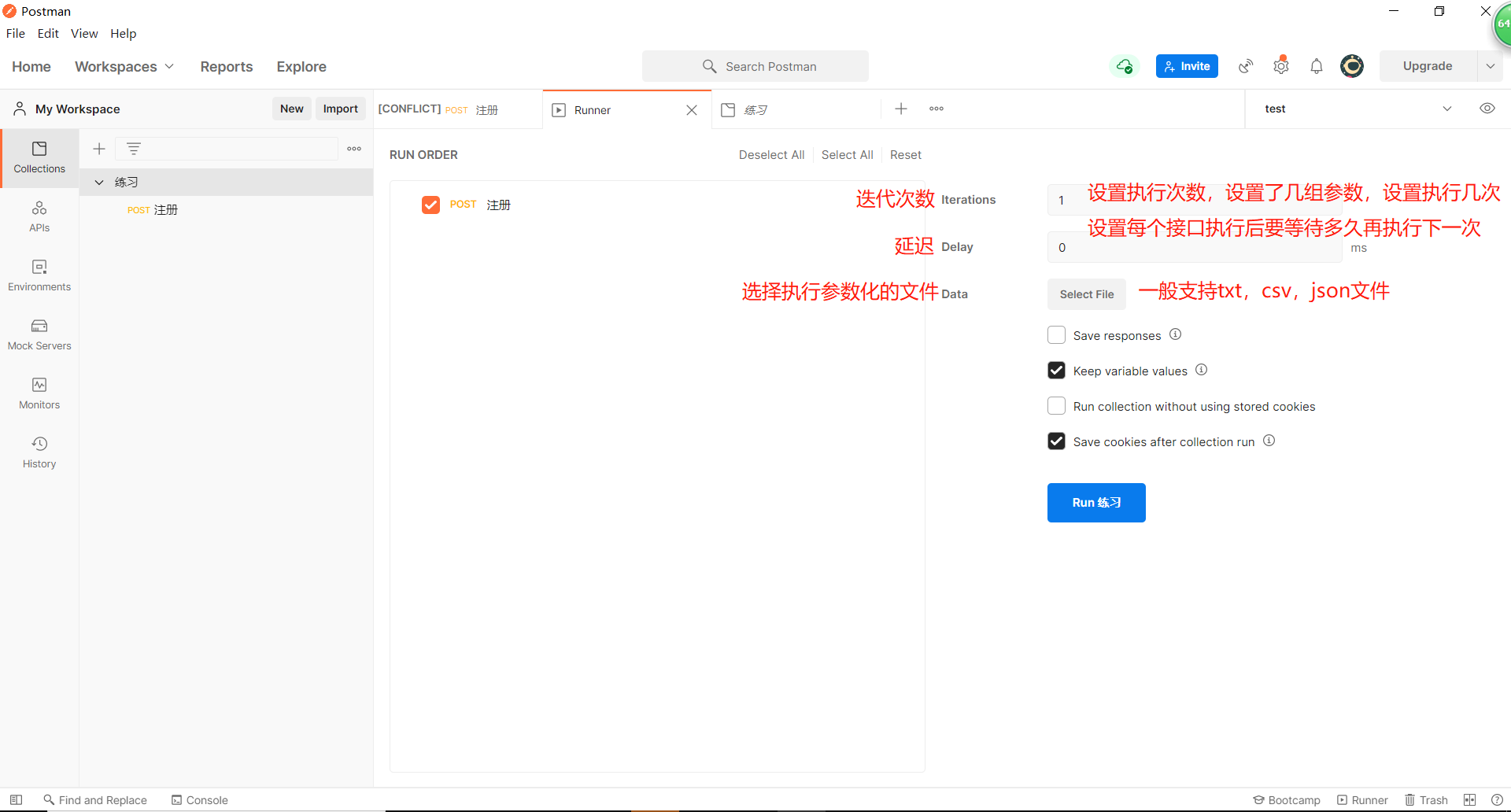Open the Upgrade dropdown arrow
The width and height of the screenshot is (1511, 812).
point(1490,66)
